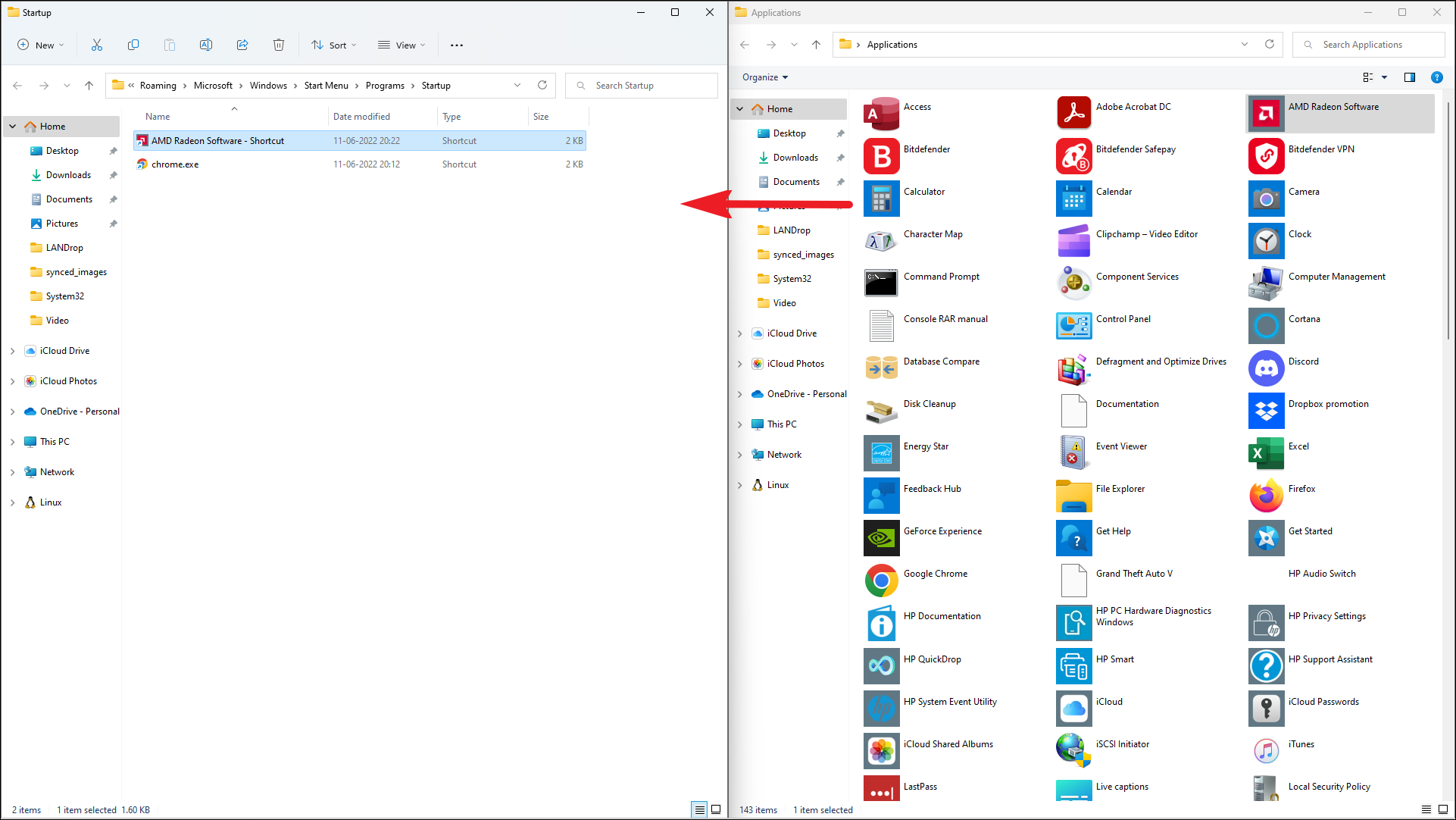Screen dimensions: 1456x820
Task: Switch Applications window to details view
Action: (1426, 809)
